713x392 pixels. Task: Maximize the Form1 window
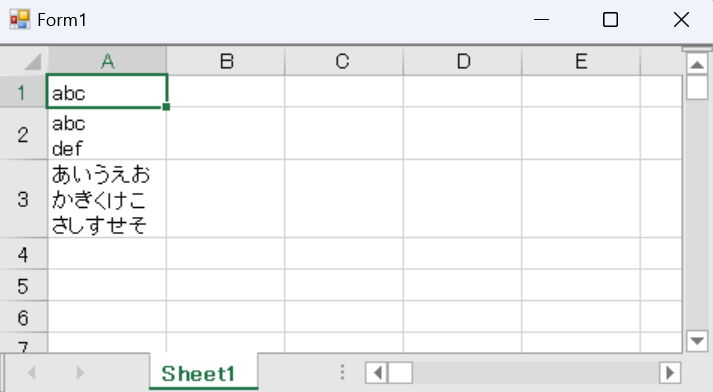(x=610, y=20)
